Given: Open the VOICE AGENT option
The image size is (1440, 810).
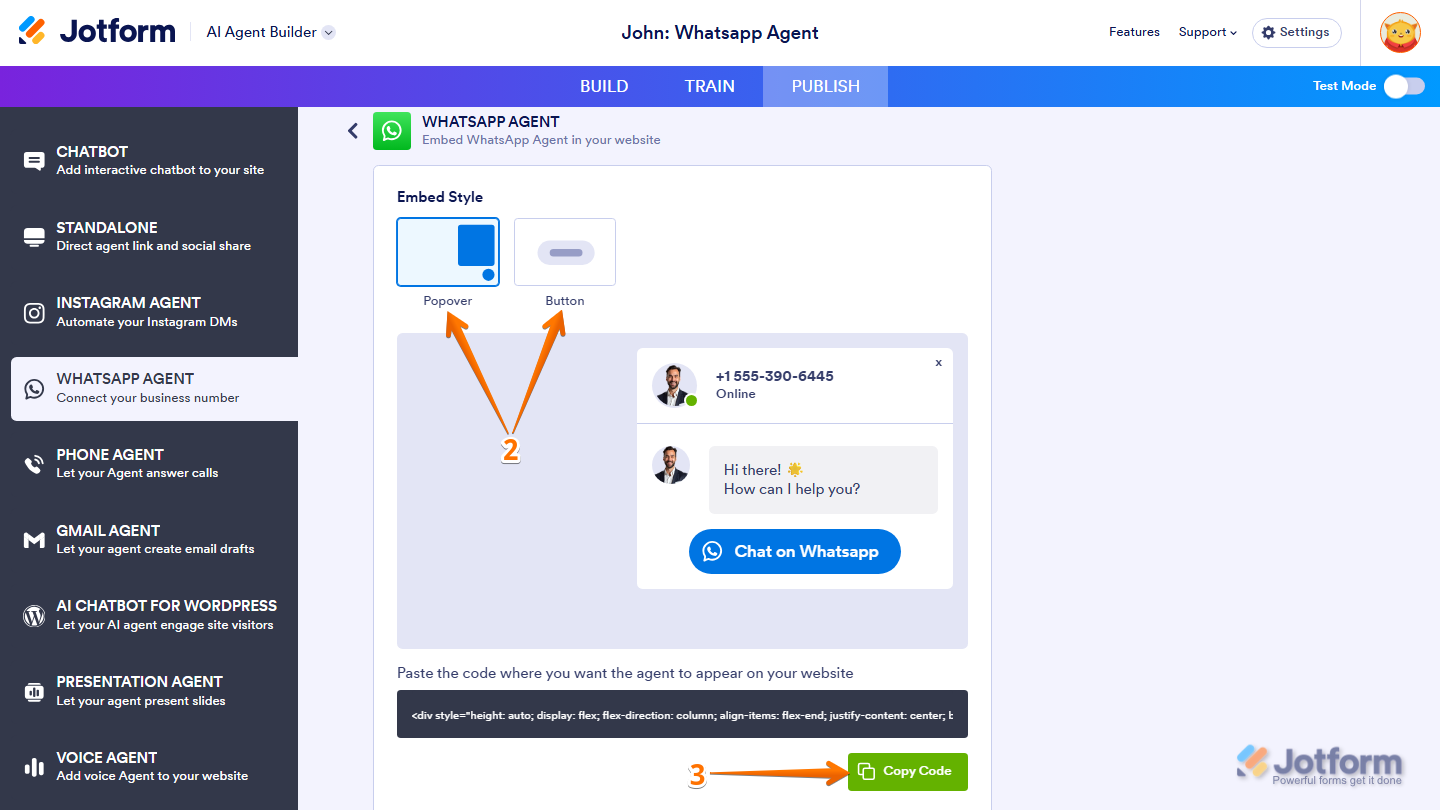Looking at the screenshot, I should tap(149, 766).
